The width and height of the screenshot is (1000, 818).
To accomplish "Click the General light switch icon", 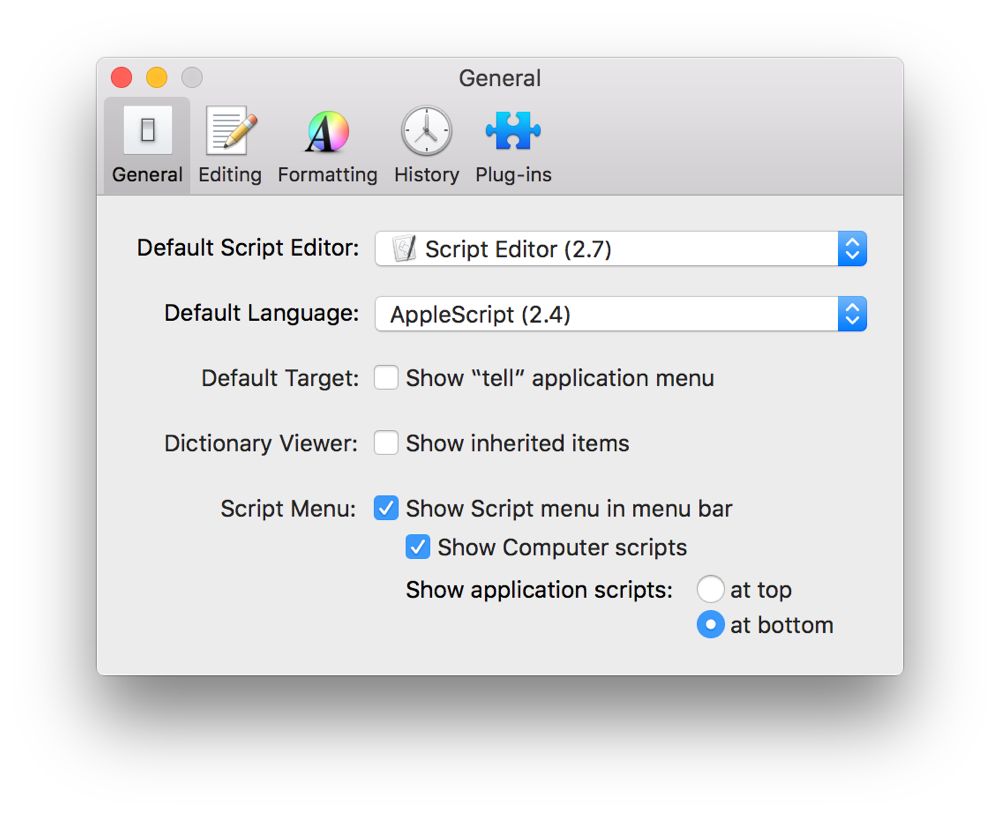I will click(147, 131).
